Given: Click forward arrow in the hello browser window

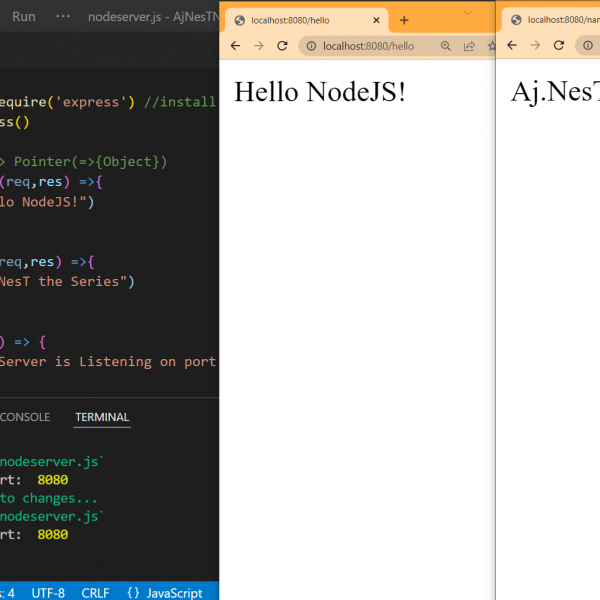Looking at the screenshot, I should [258, 46].
